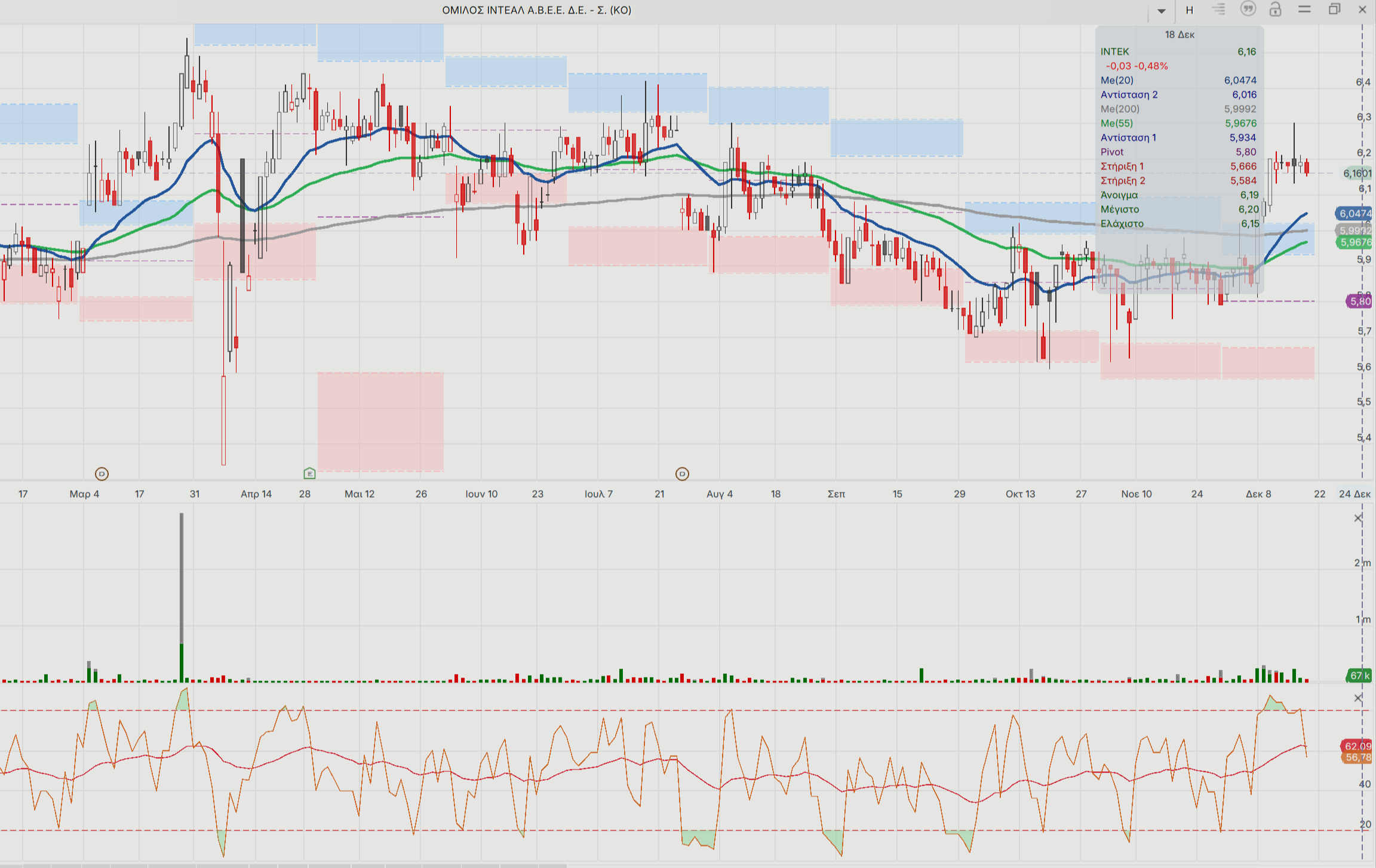Click the Me(200) row in data tooltip
This screenshot has width=1376, height=868.
(1120, 109)
